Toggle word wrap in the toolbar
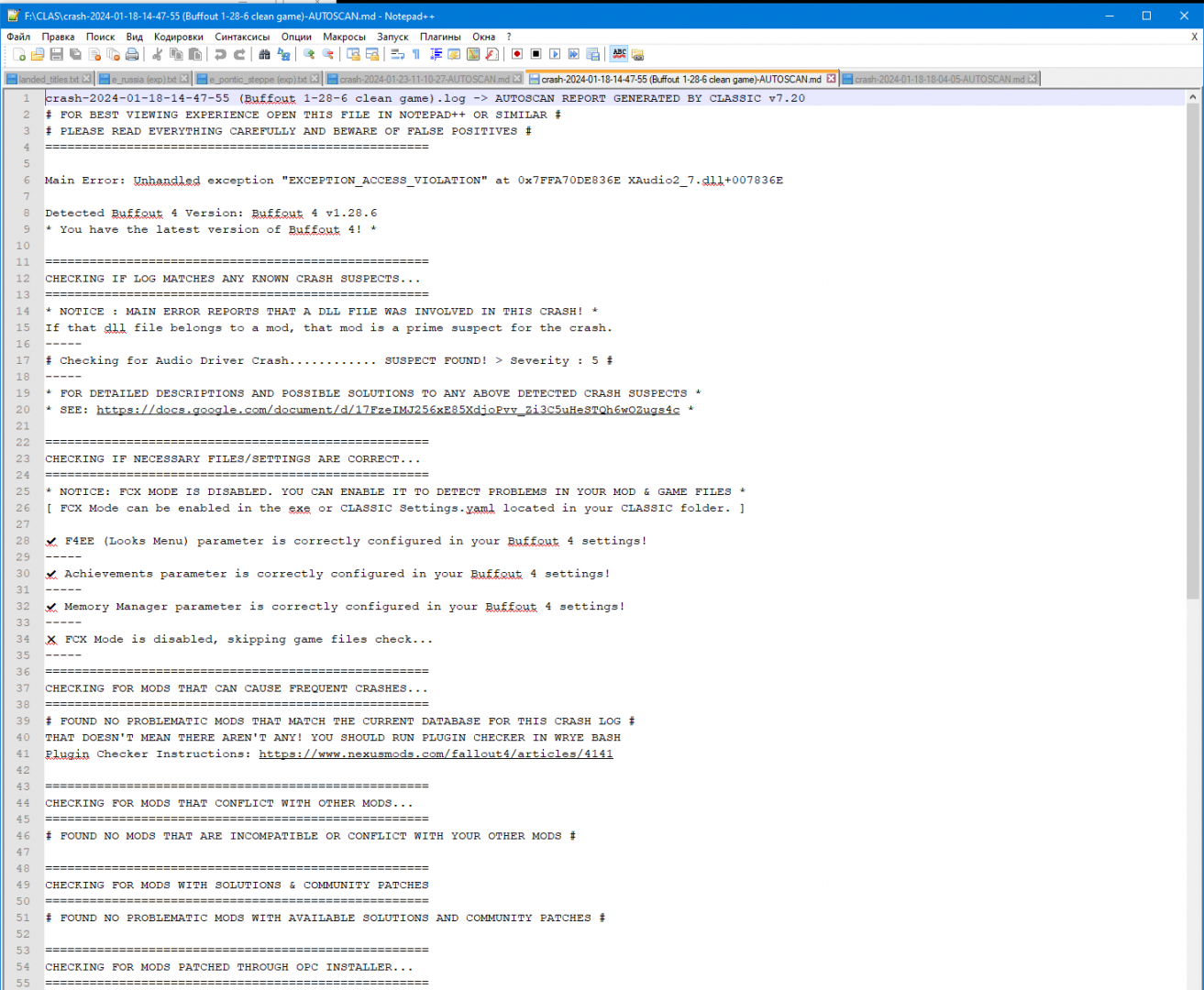This screenshot has width=1204, height=990. [x=397, y=55]
